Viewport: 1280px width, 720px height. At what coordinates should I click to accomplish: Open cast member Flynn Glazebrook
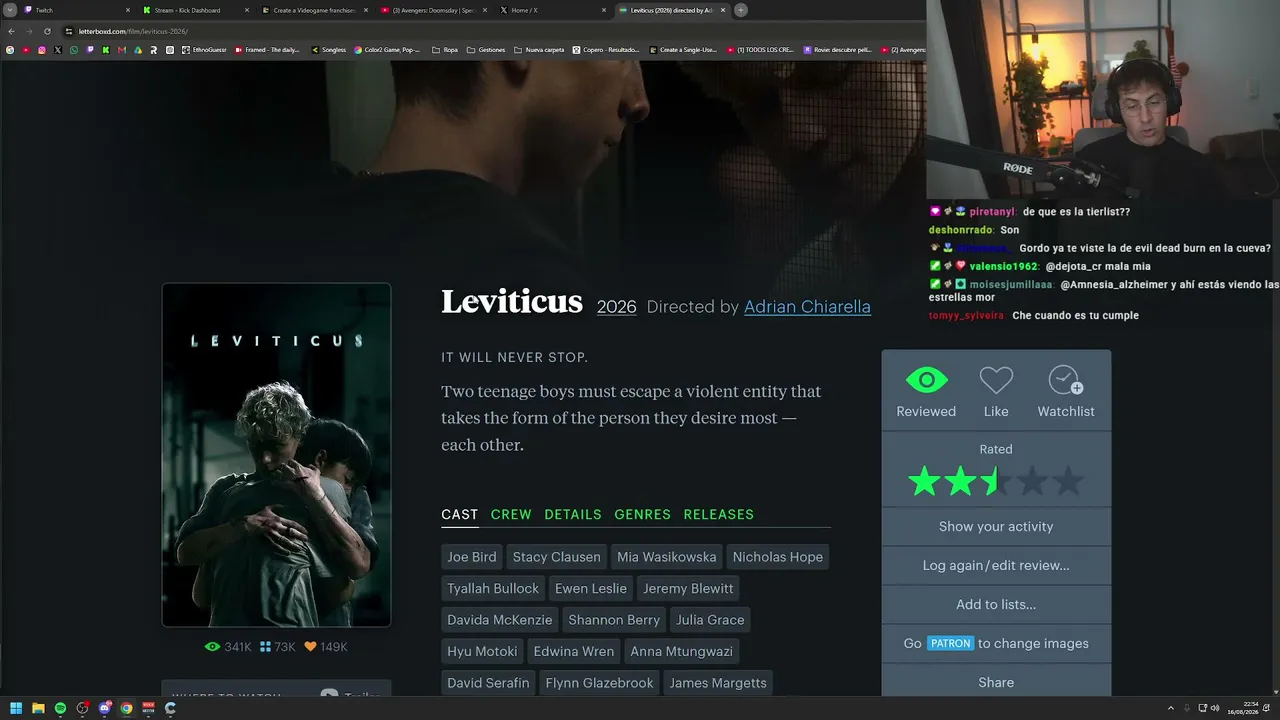tap(599, 683)
